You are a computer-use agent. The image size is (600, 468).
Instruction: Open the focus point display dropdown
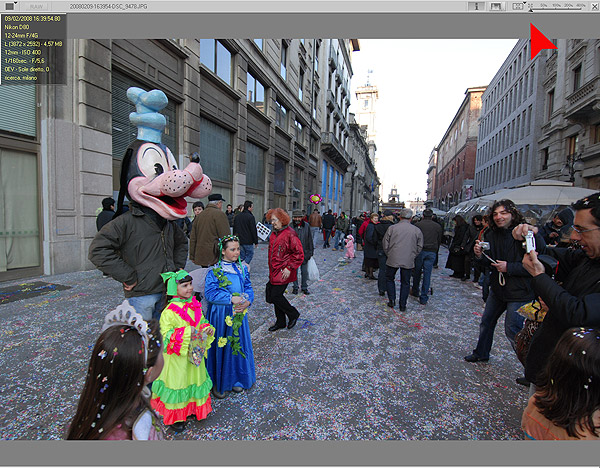[518, 6]
